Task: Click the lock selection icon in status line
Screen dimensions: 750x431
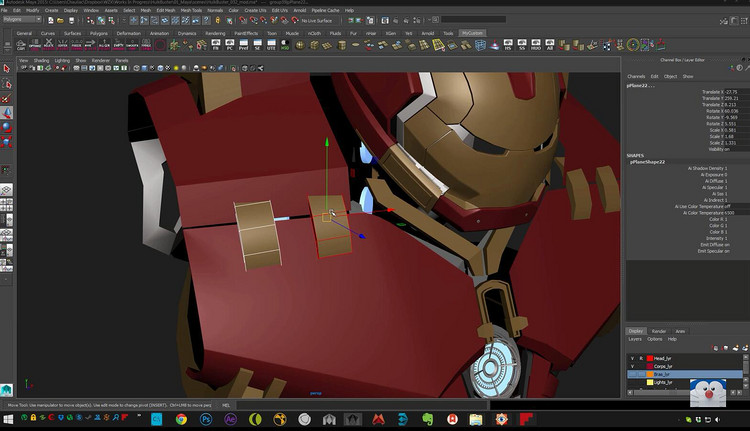Action: click(218, 20)
